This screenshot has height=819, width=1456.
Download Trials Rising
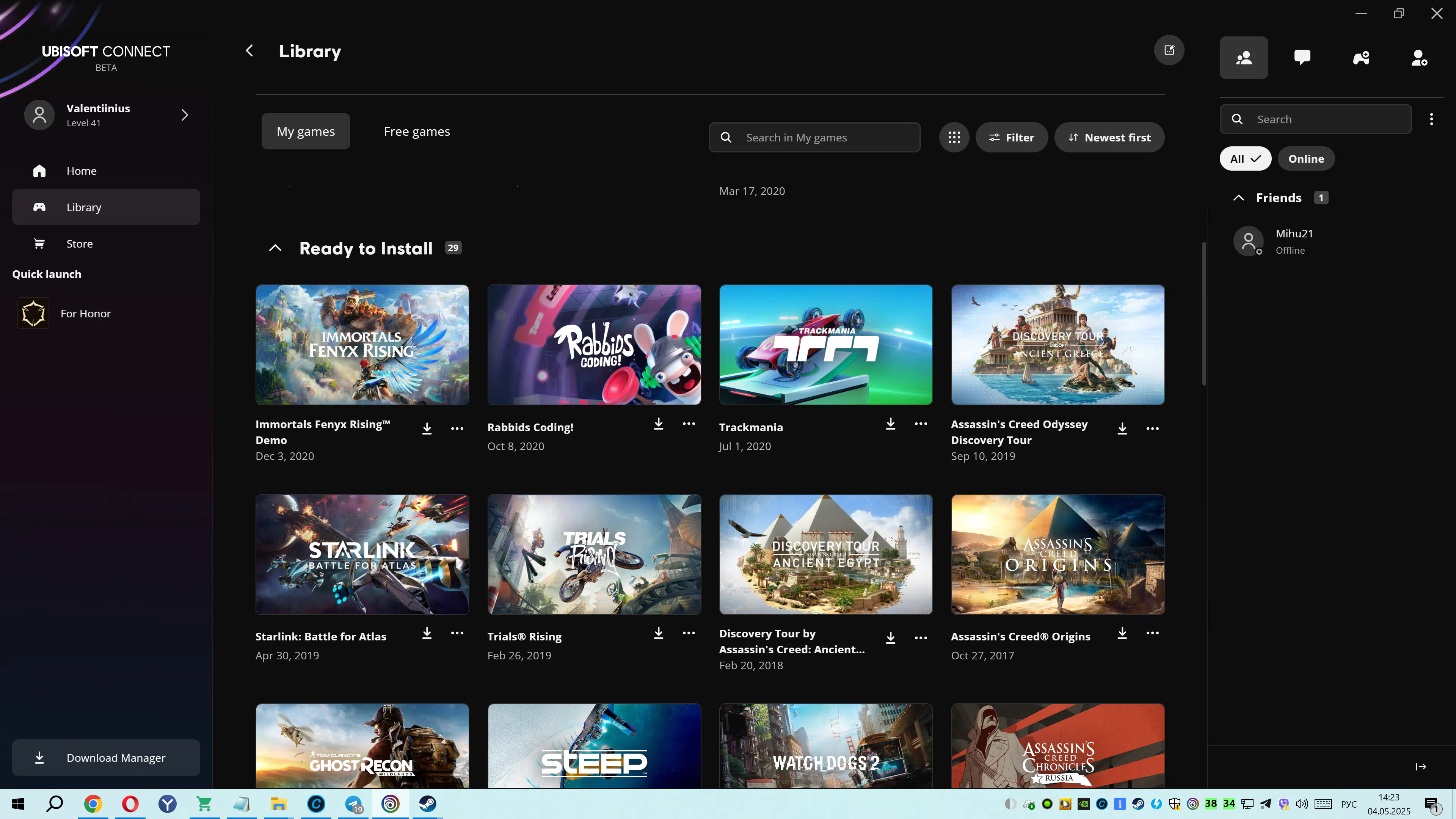pos(659,633)
